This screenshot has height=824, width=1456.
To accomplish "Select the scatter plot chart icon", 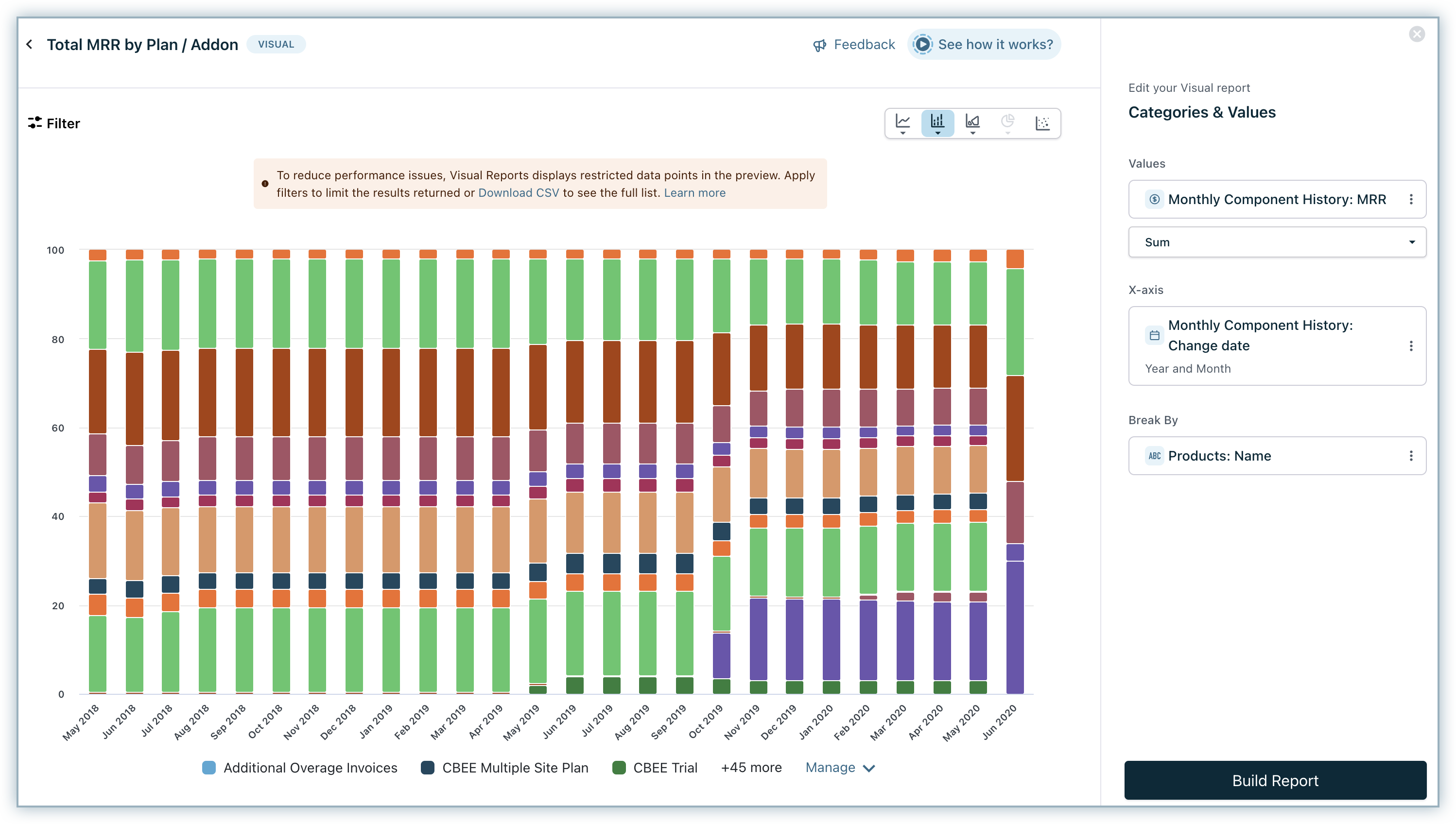I will [x=1042, y=122].
